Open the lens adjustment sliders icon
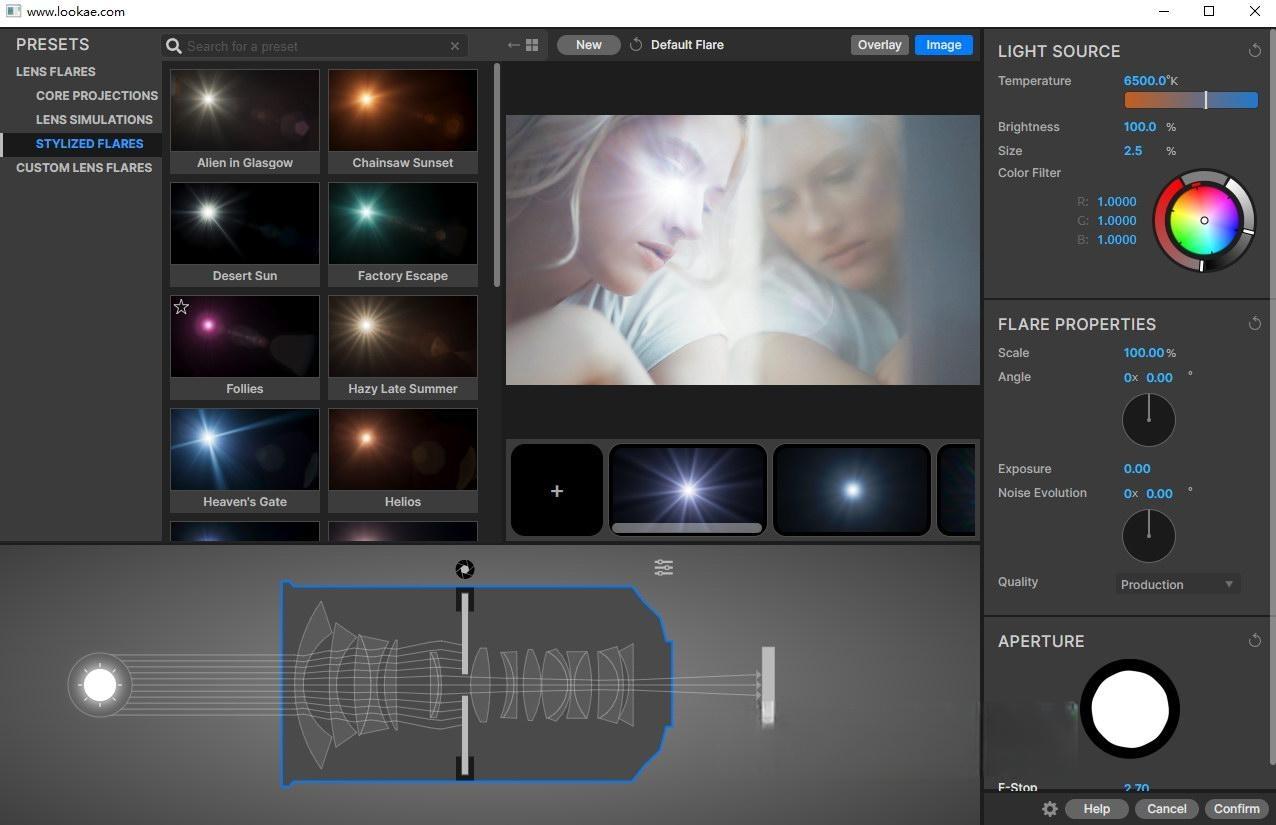 (x=664, y=567)
